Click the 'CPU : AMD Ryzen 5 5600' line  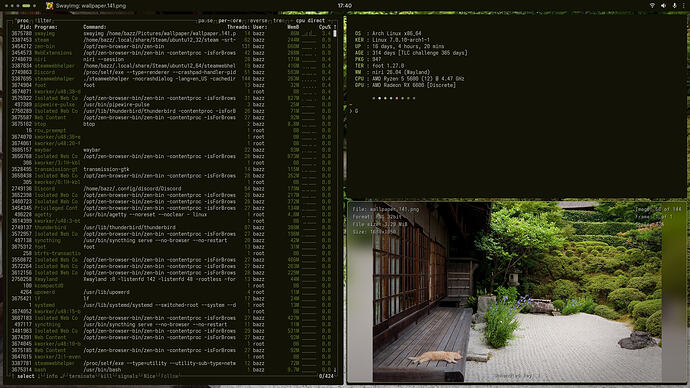coord(409,79)
